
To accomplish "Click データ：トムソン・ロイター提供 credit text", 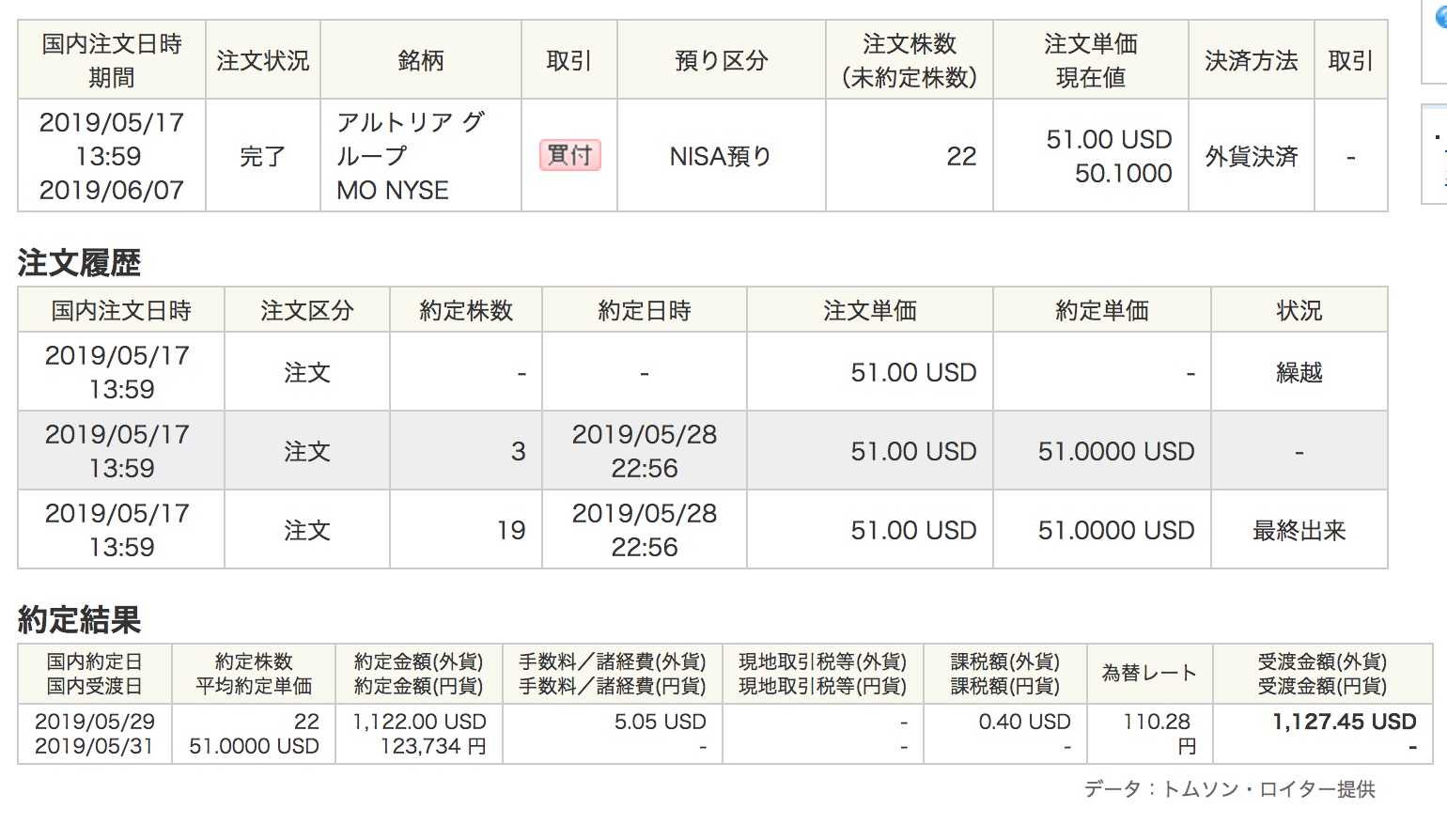I will tap(1229, 789).
